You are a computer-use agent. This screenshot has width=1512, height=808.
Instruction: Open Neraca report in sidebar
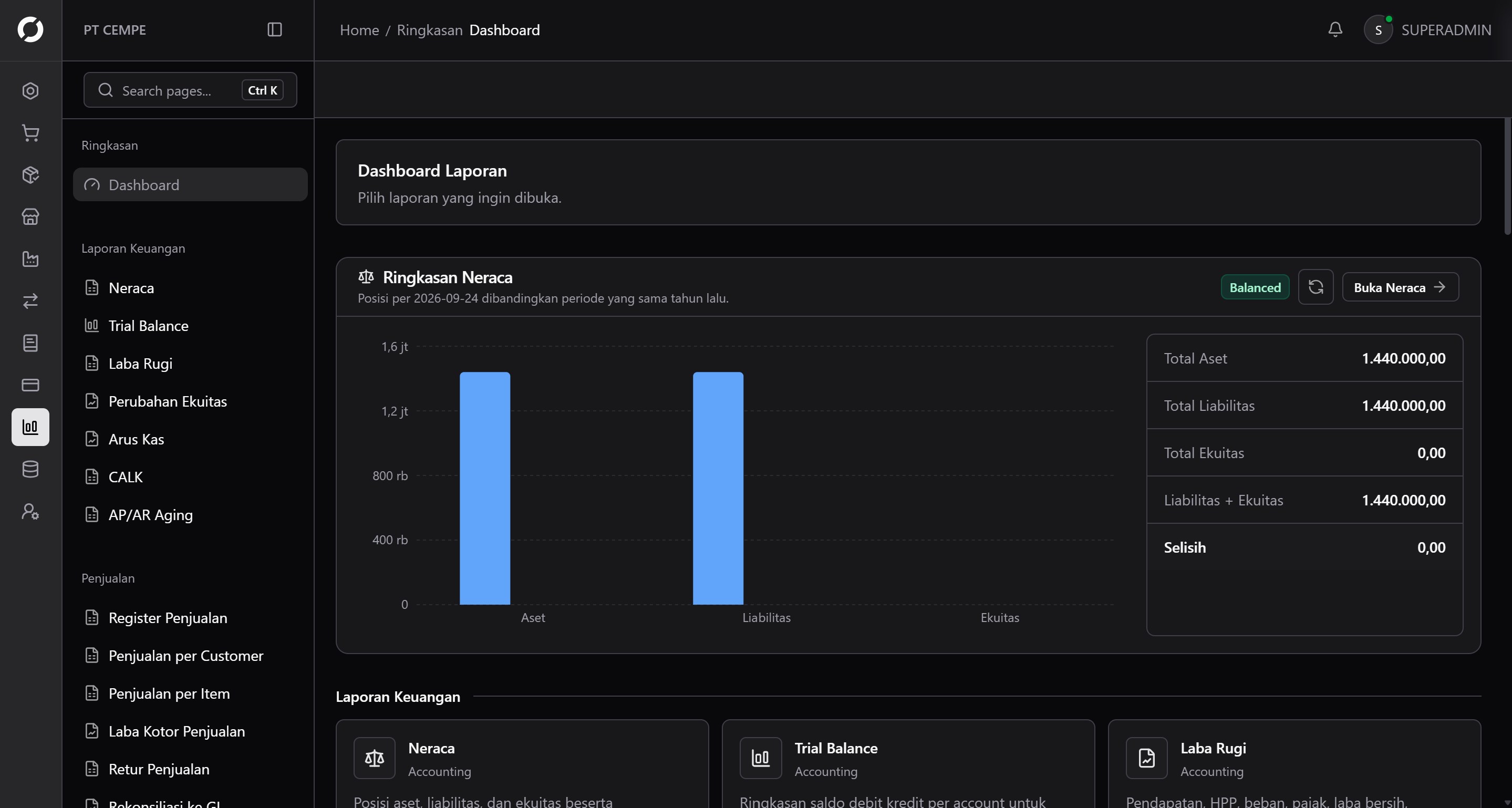[190, 287]
